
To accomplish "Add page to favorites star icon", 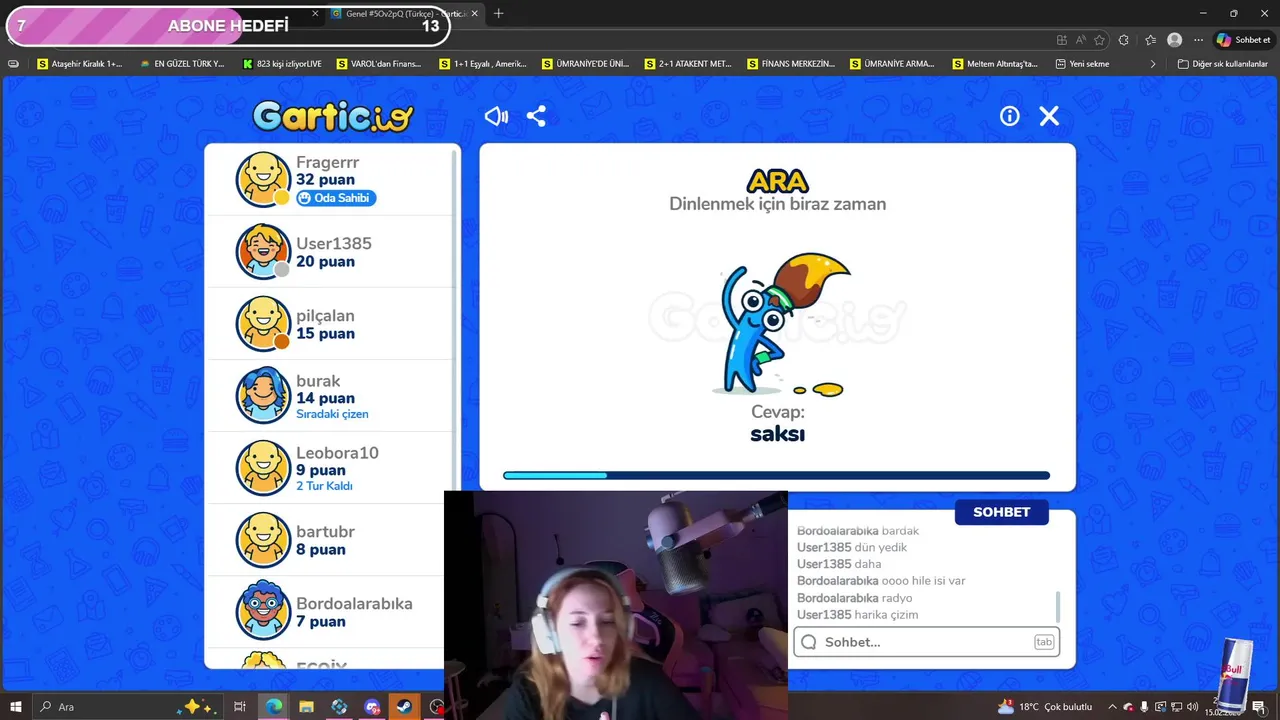I will click(x=1099, y=40).
